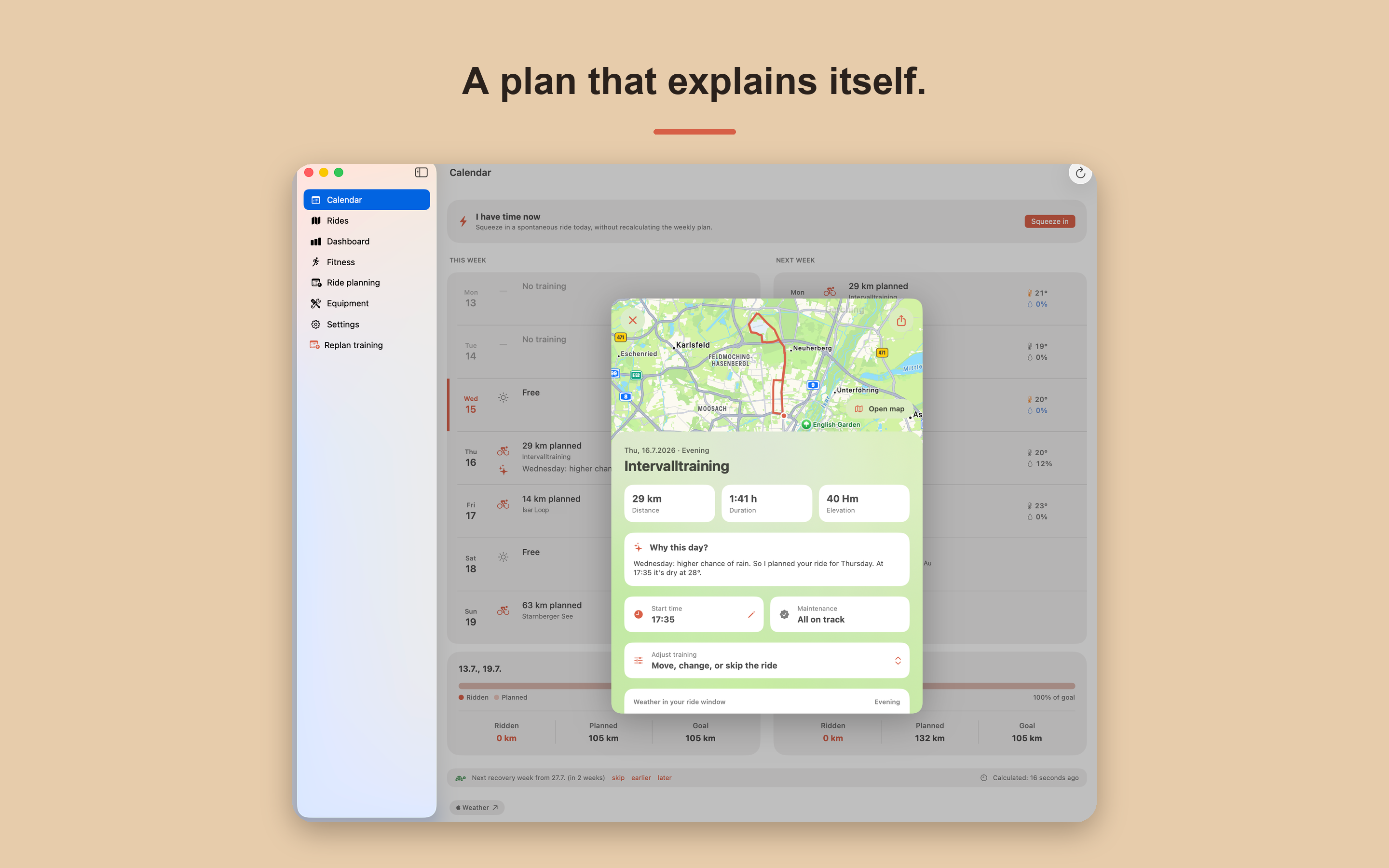Click the bicycle icon on Thu 16
This screenshot has width=1389, height=868.
click(x=503, y=451)
